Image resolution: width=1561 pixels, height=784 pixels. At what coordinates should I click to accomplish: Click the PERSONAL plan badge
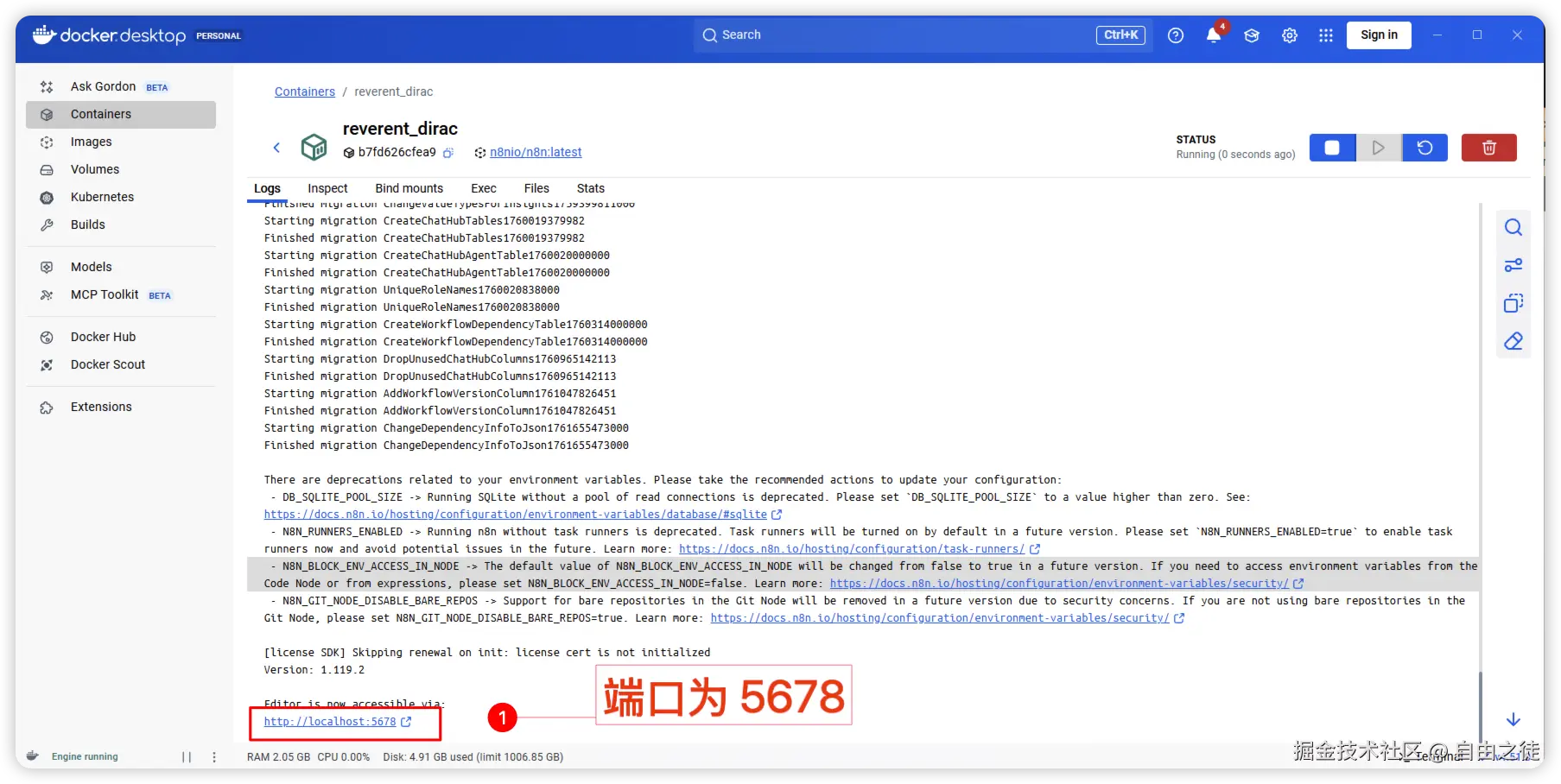point(219,36)
